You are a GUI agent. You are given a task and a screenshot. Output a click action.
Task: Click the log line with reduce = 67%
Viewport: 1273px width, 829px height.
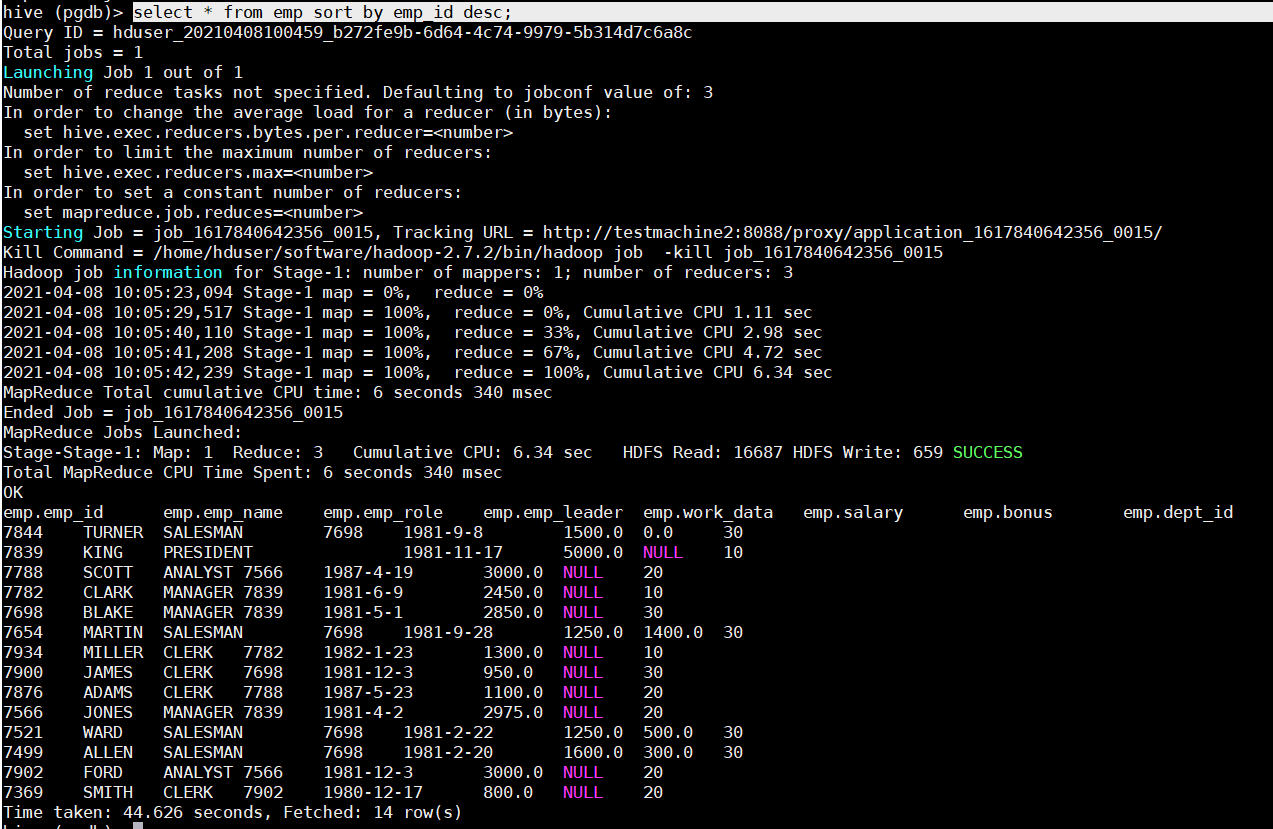[413, 352]
